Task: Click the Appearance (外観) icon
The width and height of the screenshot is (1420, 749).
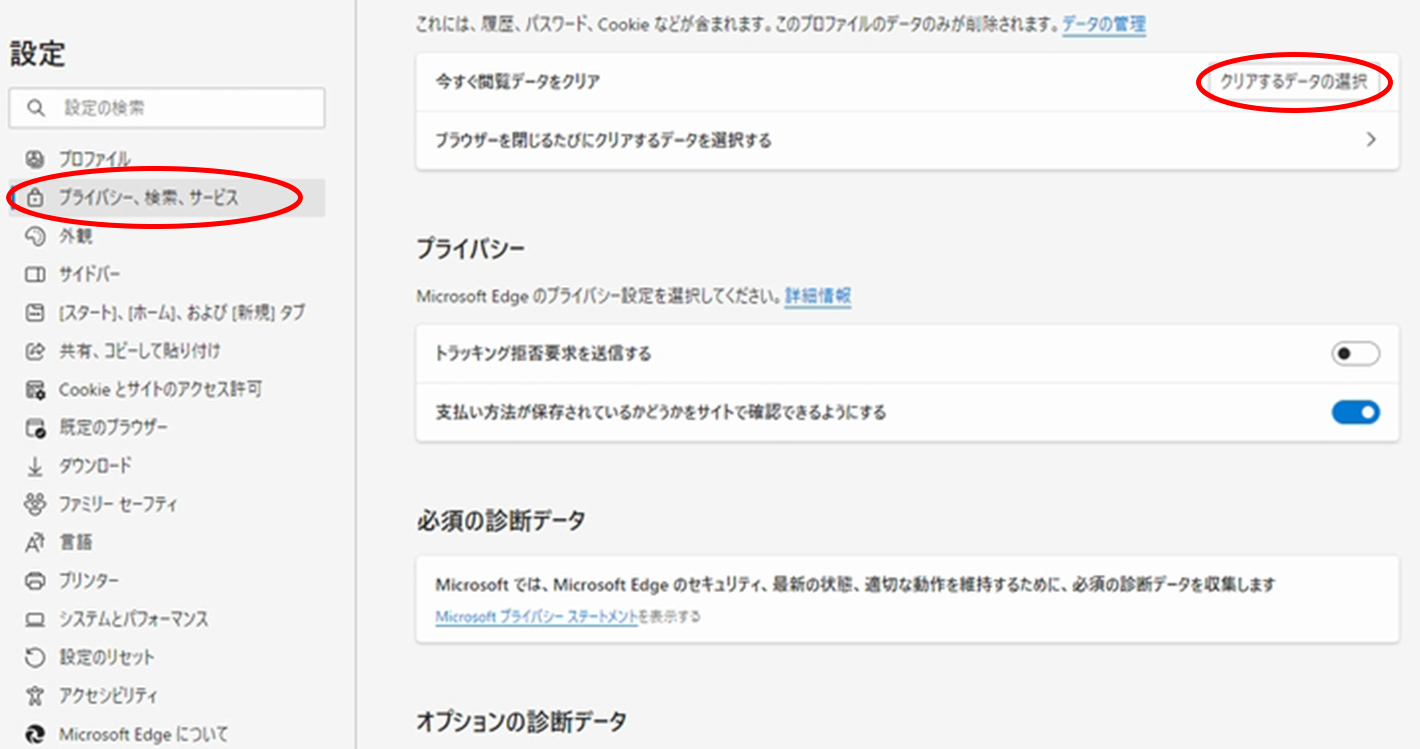Action: 35,236
